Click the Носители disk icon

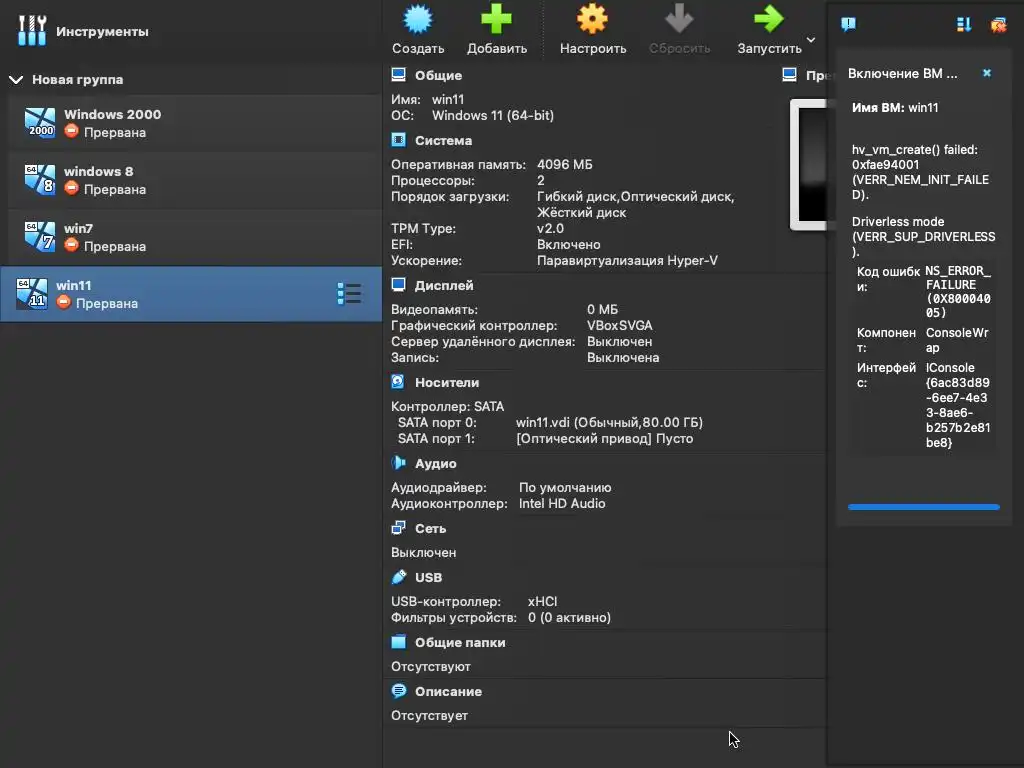tap(398, 381)
